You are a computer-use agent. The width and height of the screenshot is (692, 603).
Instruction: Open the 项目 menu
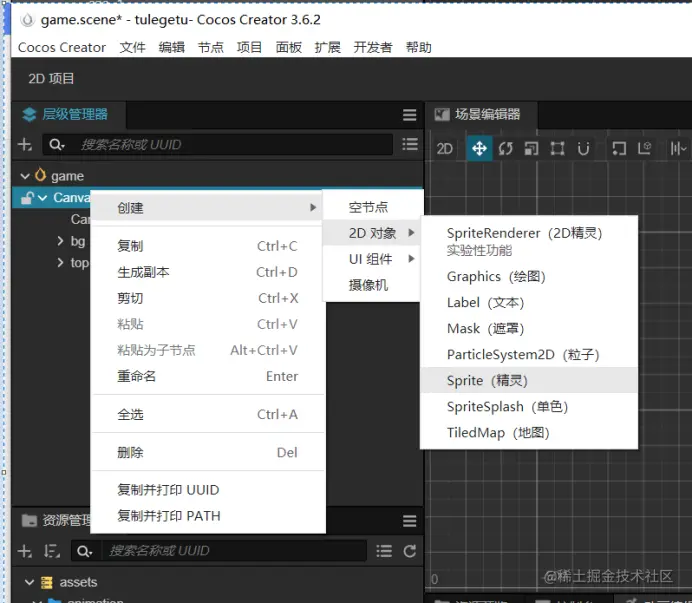[x=249, y=47]
